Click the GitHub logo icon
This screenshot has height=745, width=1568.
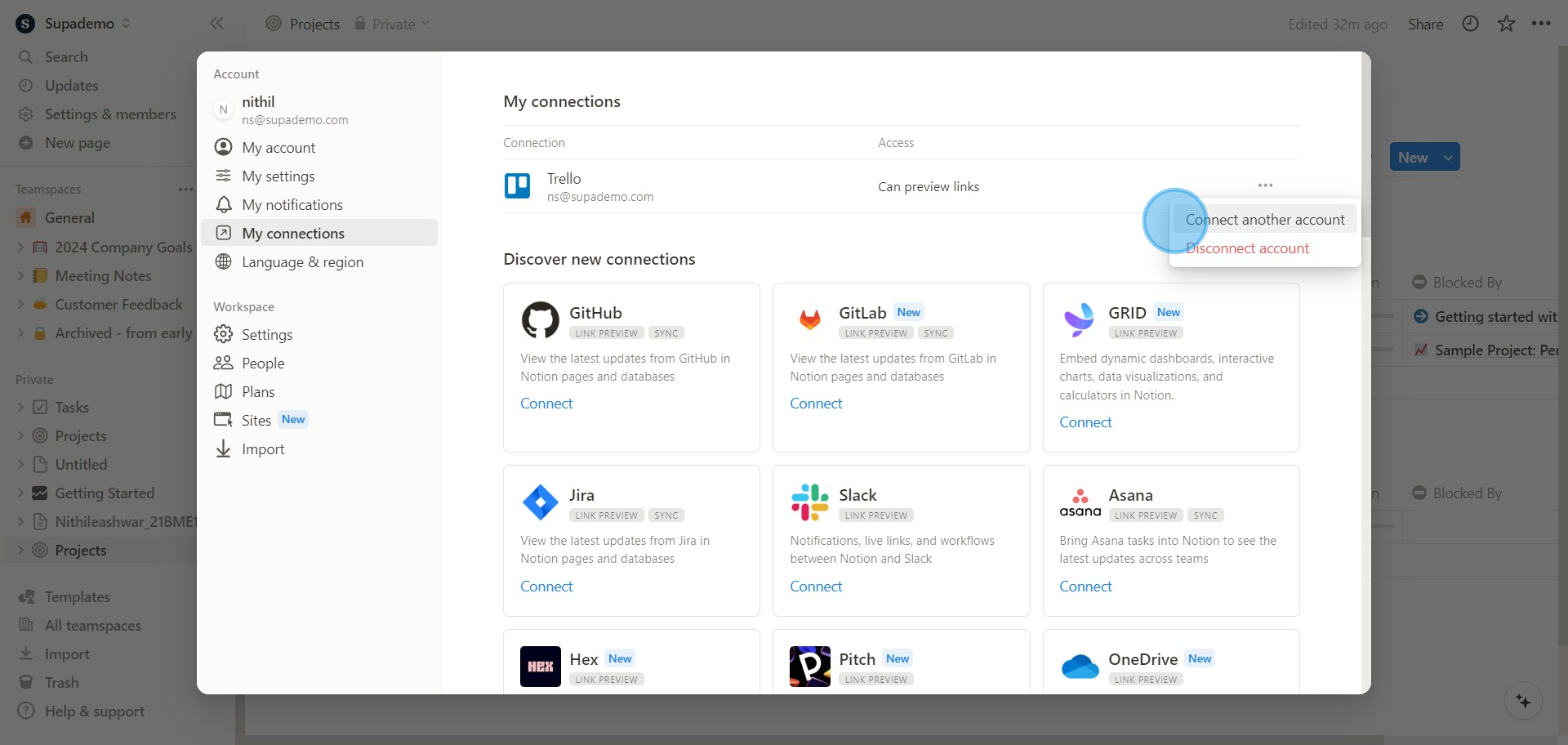[541, 320]
